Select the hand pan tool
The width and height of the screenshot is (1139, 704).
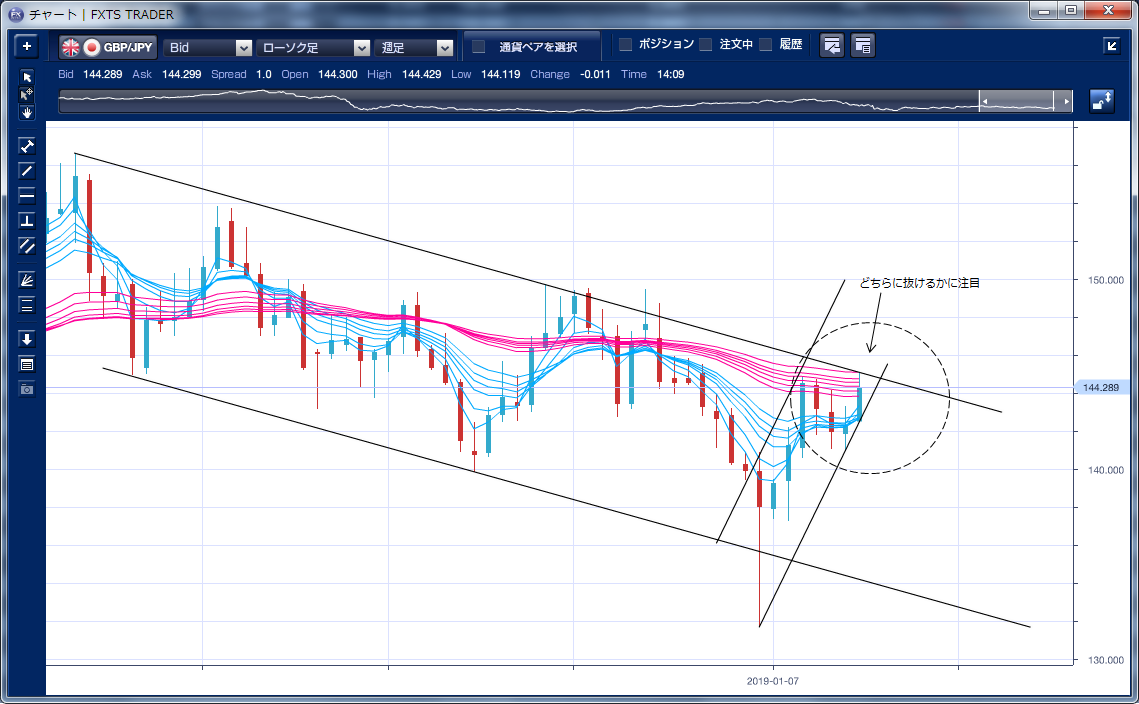[27, 112]
